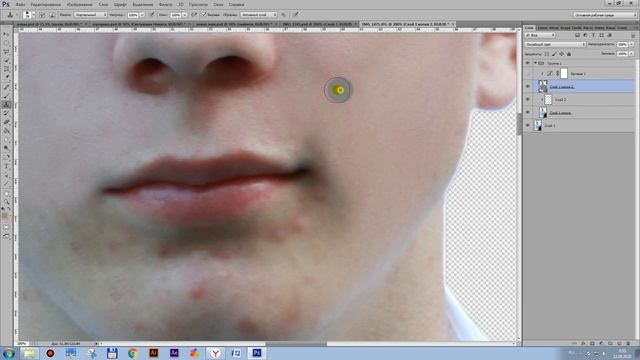Hide the Слой 1 копия layer

[x=527, y=112]
